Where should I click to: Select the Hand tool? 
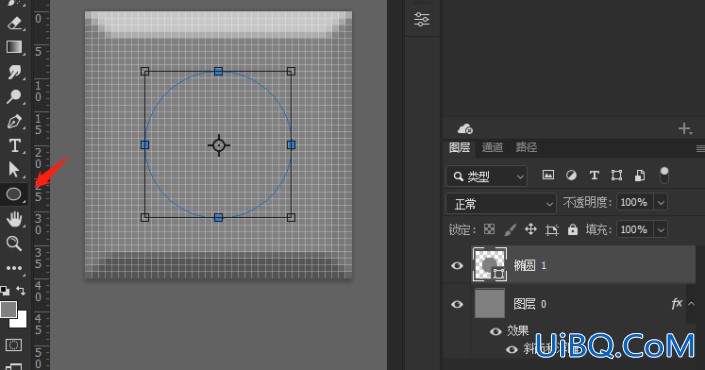click(14, 219)
